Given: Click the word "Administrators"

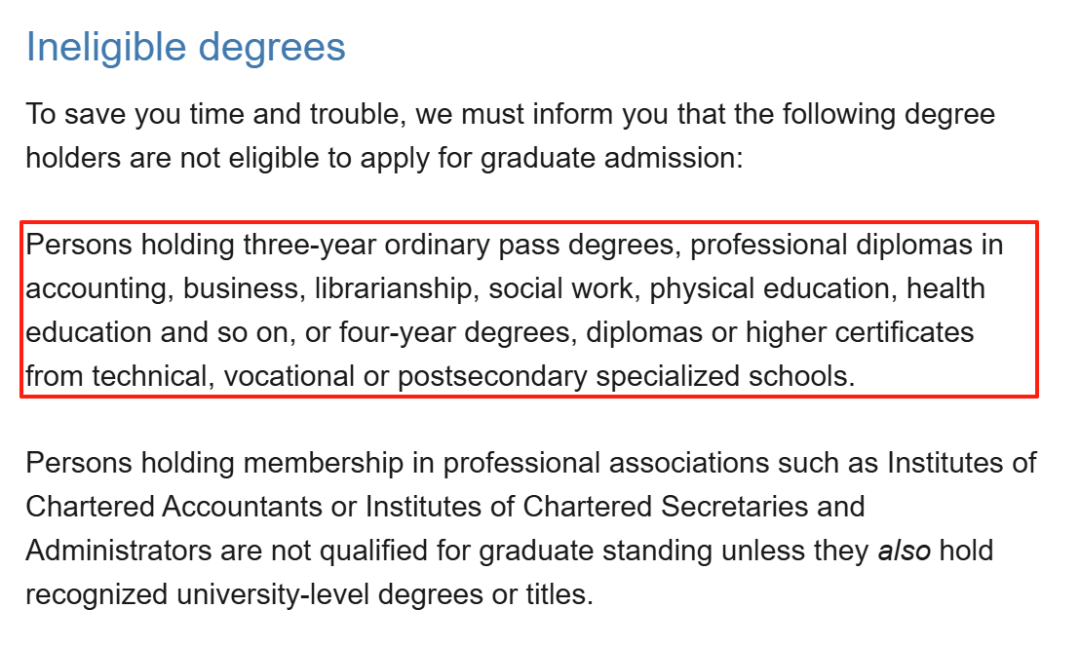Looking at the screenshot, I should click(x=118, y=551).
